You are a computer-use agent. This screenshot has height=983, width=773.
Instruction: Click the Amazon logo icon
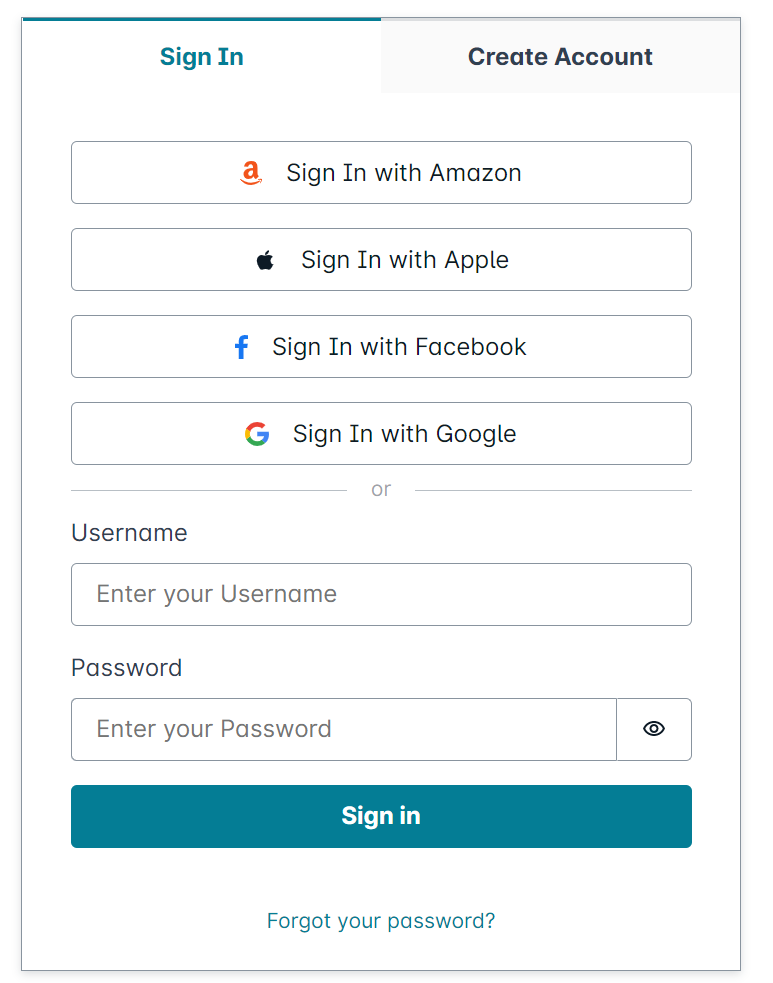point(251,174)
